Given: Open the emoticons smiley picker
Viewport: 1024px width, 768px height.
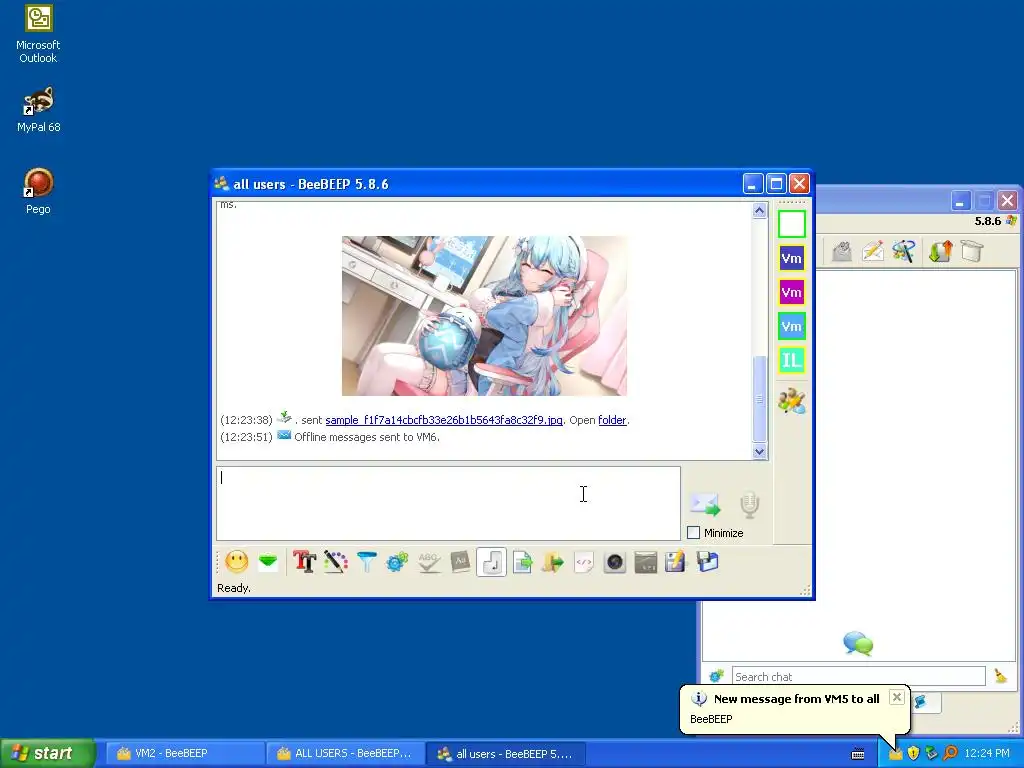Looking at the screenshot, I should (x=236, y=562).
